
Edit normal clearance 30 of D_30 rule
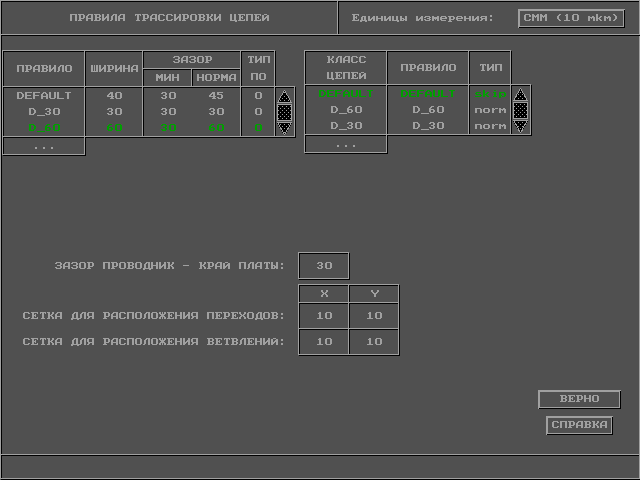[216, 111]
